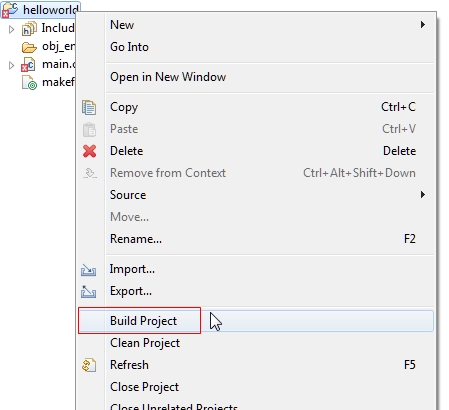449x410 pixels.
Task: Open the New submenu arrow
Action: tap(423, 25)
